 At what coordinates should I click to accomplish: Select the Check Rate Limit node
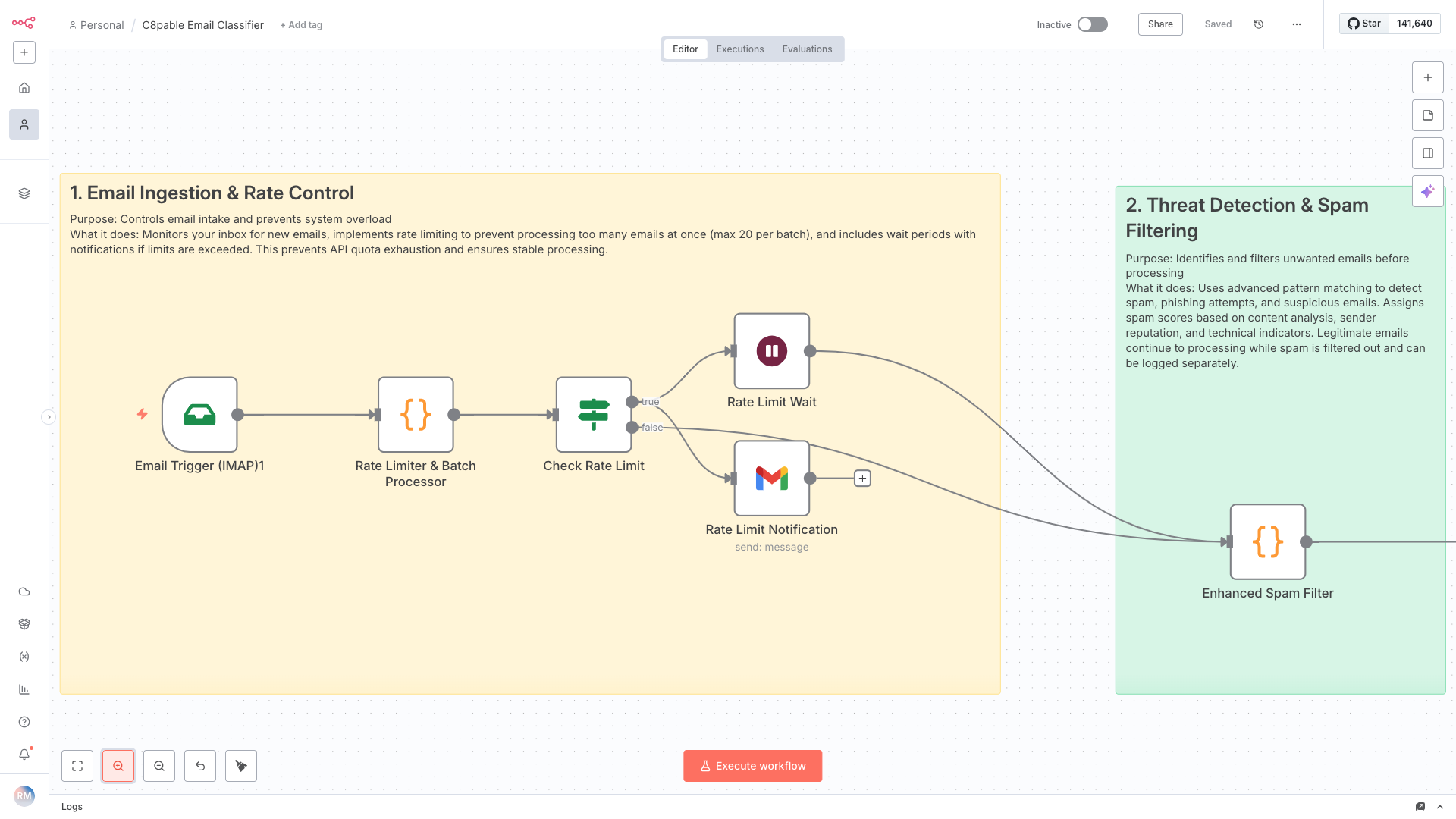tap(594, 415)
